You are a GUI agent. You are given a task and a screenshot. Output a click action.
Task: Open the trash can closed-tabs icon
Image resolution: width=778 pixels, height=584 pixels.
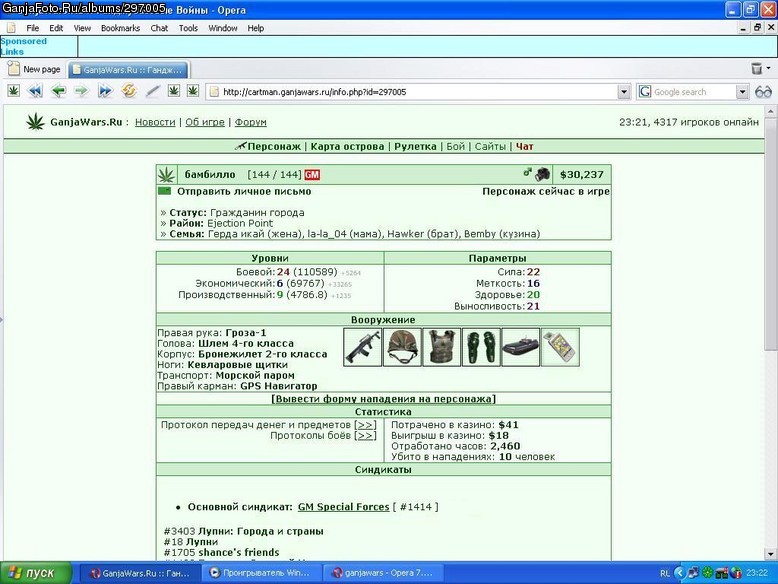tap(757, 68)
